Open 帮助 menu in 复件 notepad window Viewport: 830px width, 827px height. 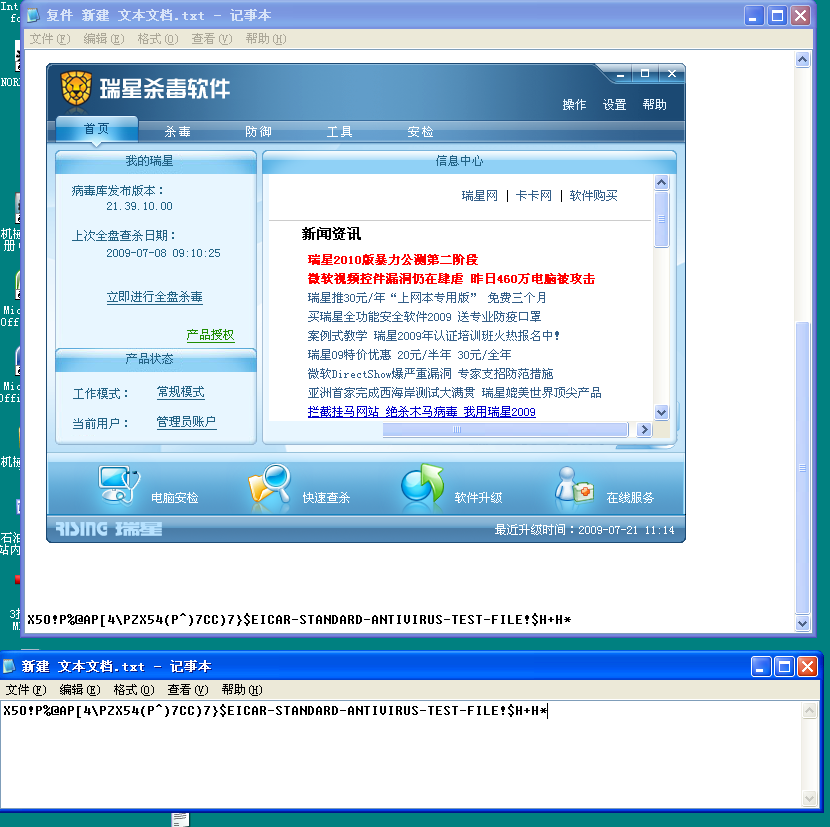click(x=266, y=39)
